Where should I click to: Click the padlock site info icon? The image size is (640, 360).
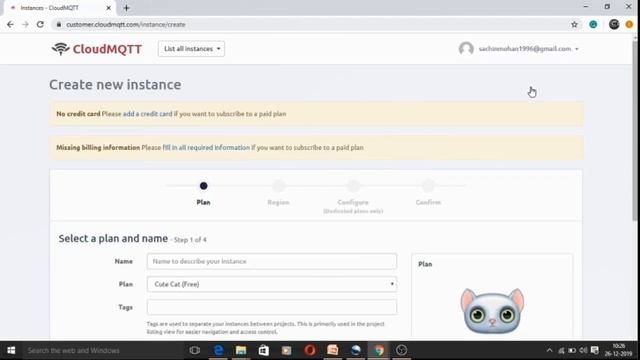coord(59,24)
